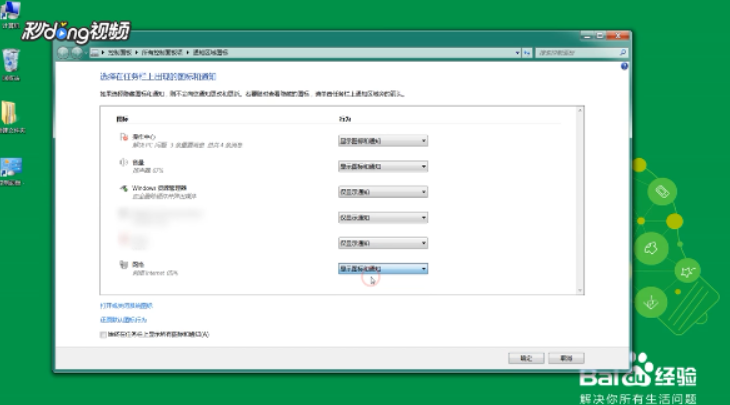Image resolution: width=730 pixels, height=405 pixels.
Task: Open behavior dropdown for Windows Explorer
Action: click(x=383, y=192)
